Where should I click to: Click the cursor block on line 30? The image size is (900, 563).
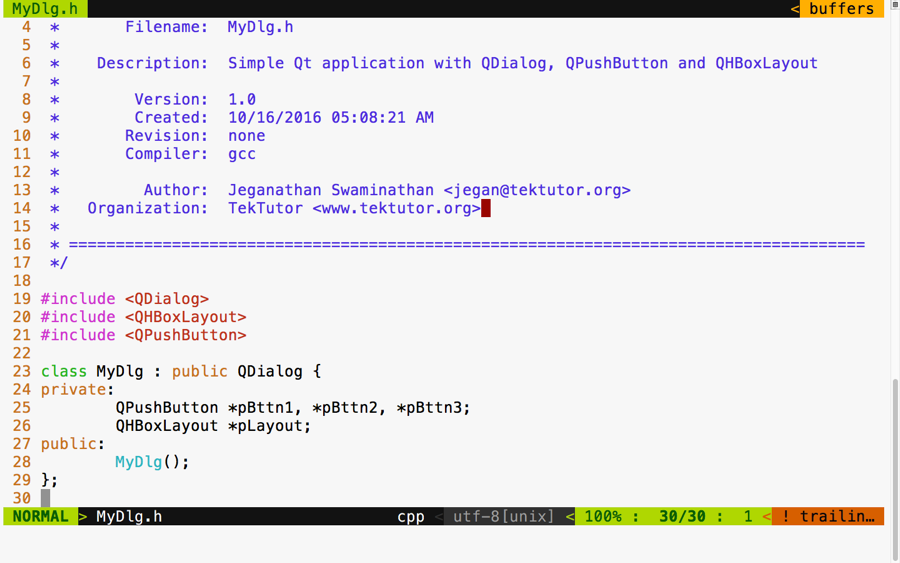45,498
